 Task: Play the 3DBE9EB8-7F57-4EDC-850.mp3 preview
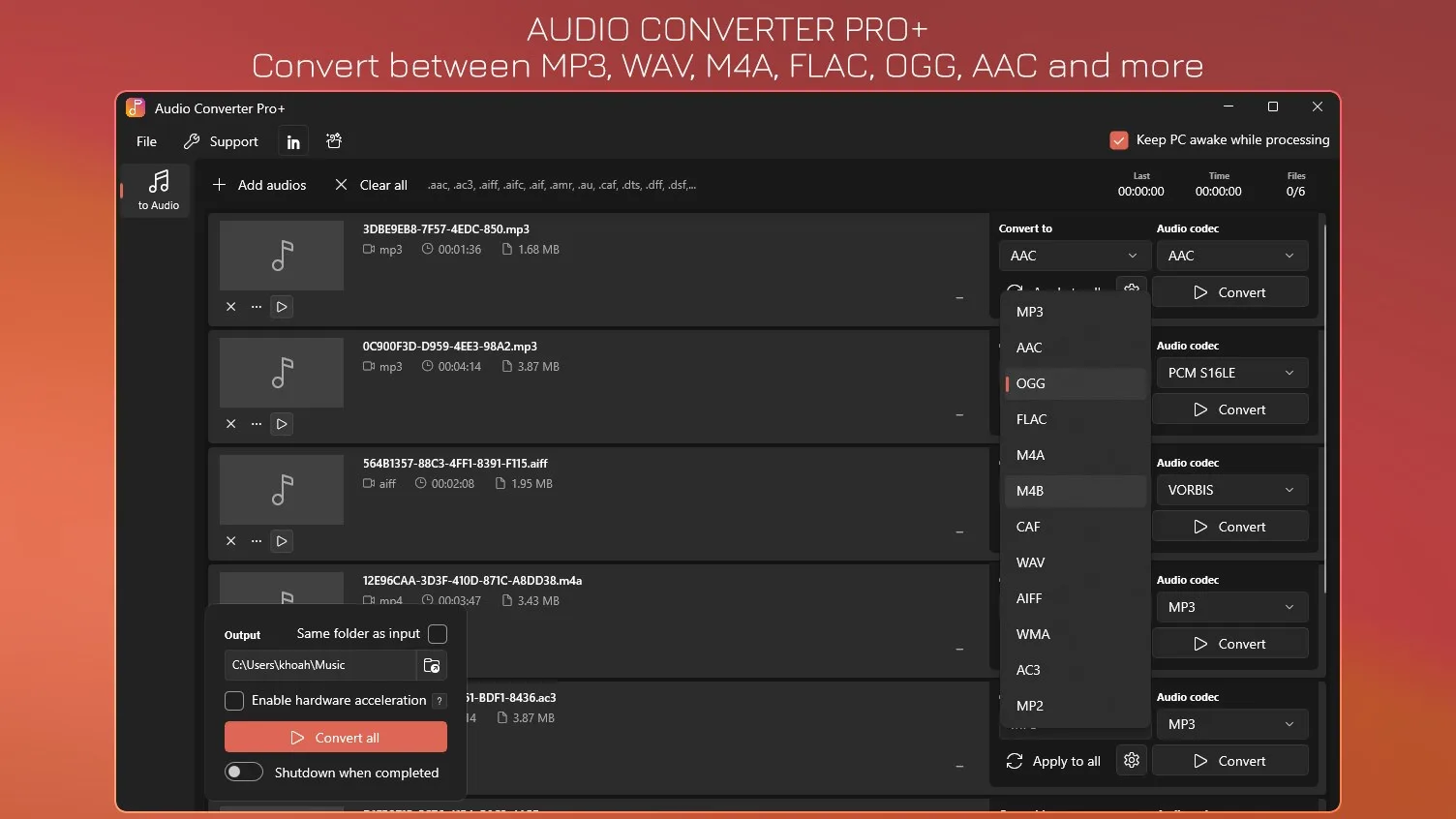pos(282,307)
